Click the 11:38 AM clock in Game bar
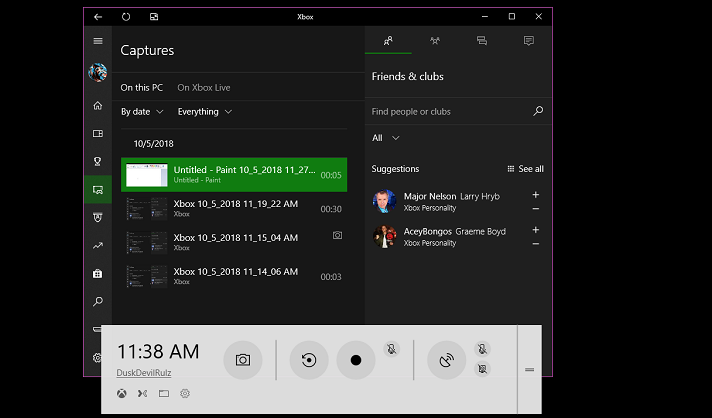This screenshot has width=712, height=418. coord(158,352)
